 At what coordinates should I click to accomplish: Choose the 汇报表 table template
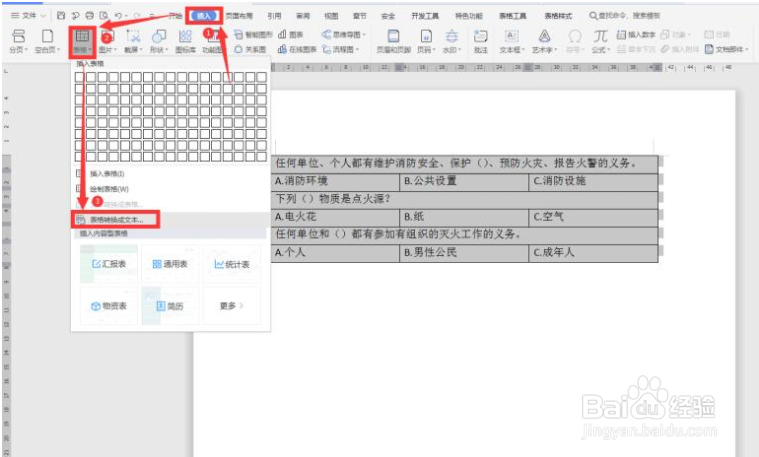click(109, 264)
